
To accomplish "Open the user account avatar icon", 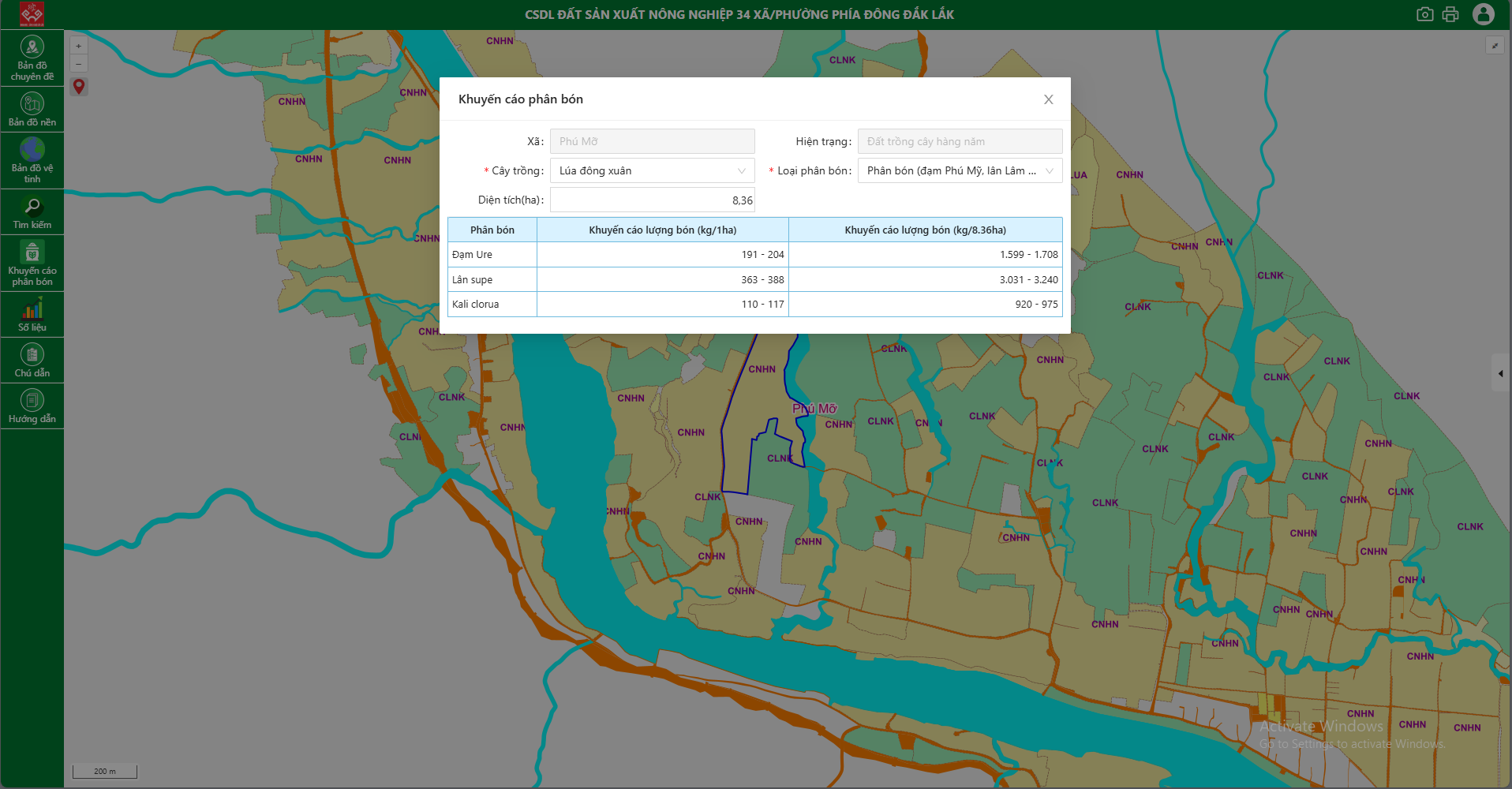I will [1484, 14].
